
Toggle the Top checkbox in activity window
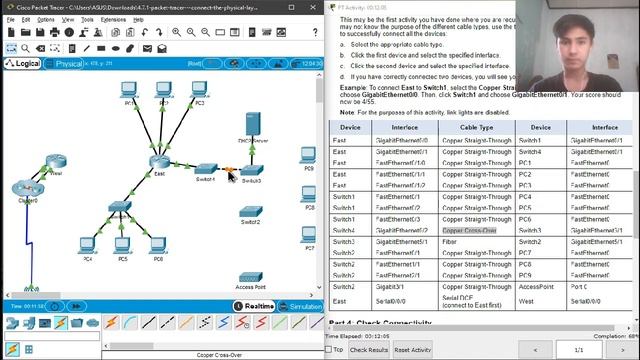[328, 349]
